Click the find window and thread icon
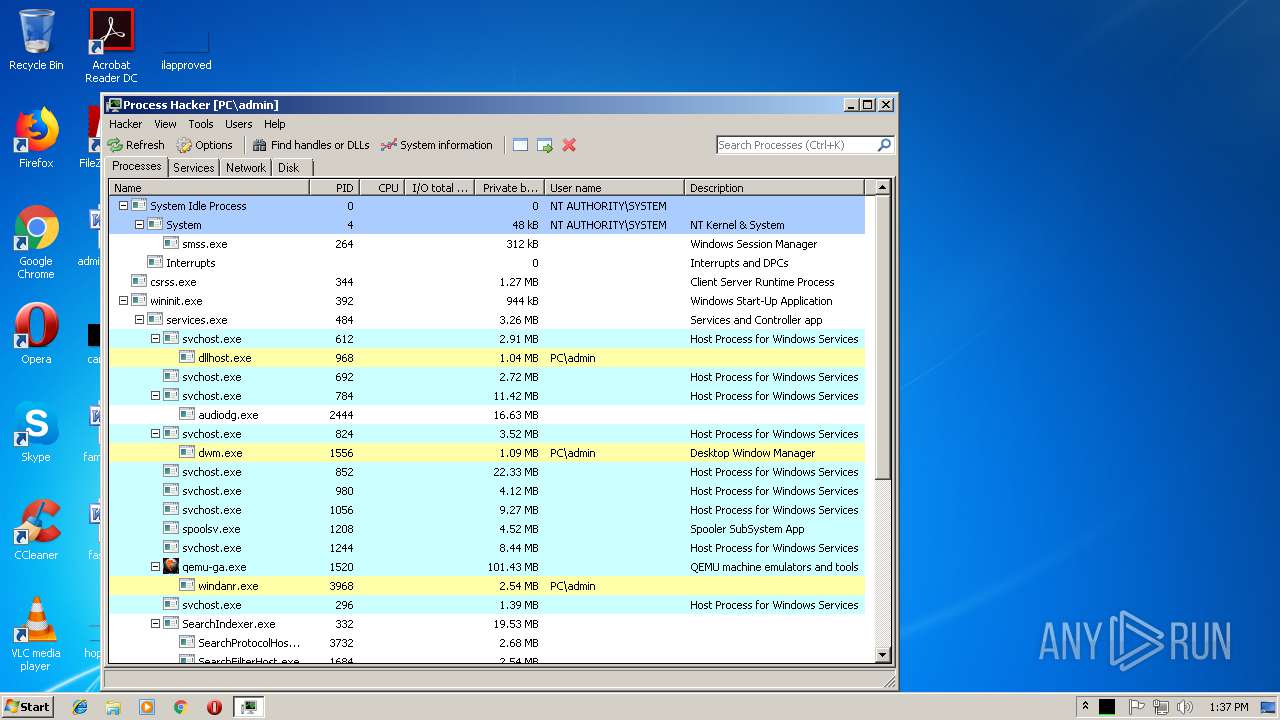The image size is (1280, 720). click(x=545, y=145)
